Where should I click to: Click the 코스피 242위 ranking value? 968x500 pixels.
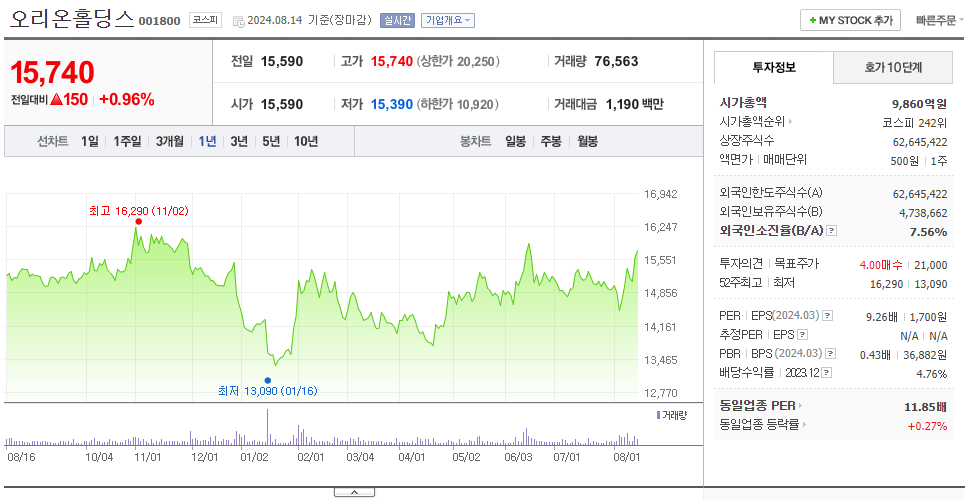click(x=915, y=122)
